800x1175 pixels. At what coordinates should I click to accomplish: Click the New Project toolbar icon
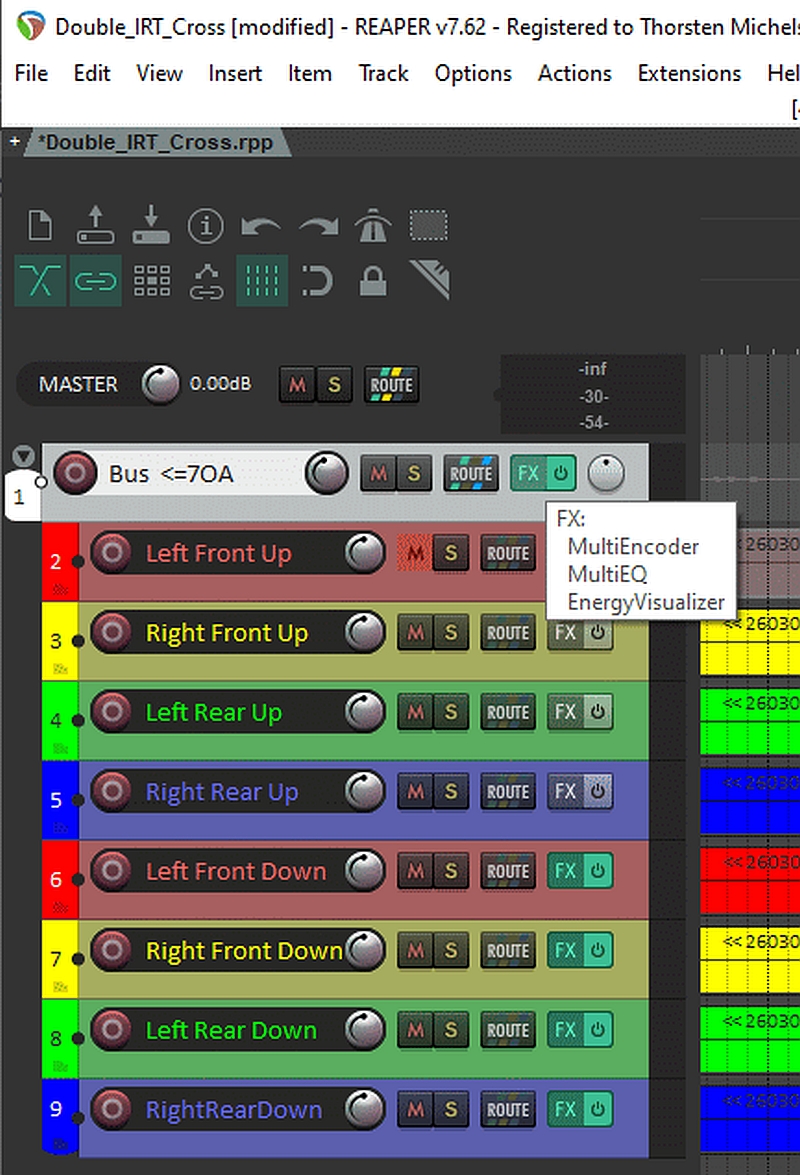[40, 226]
